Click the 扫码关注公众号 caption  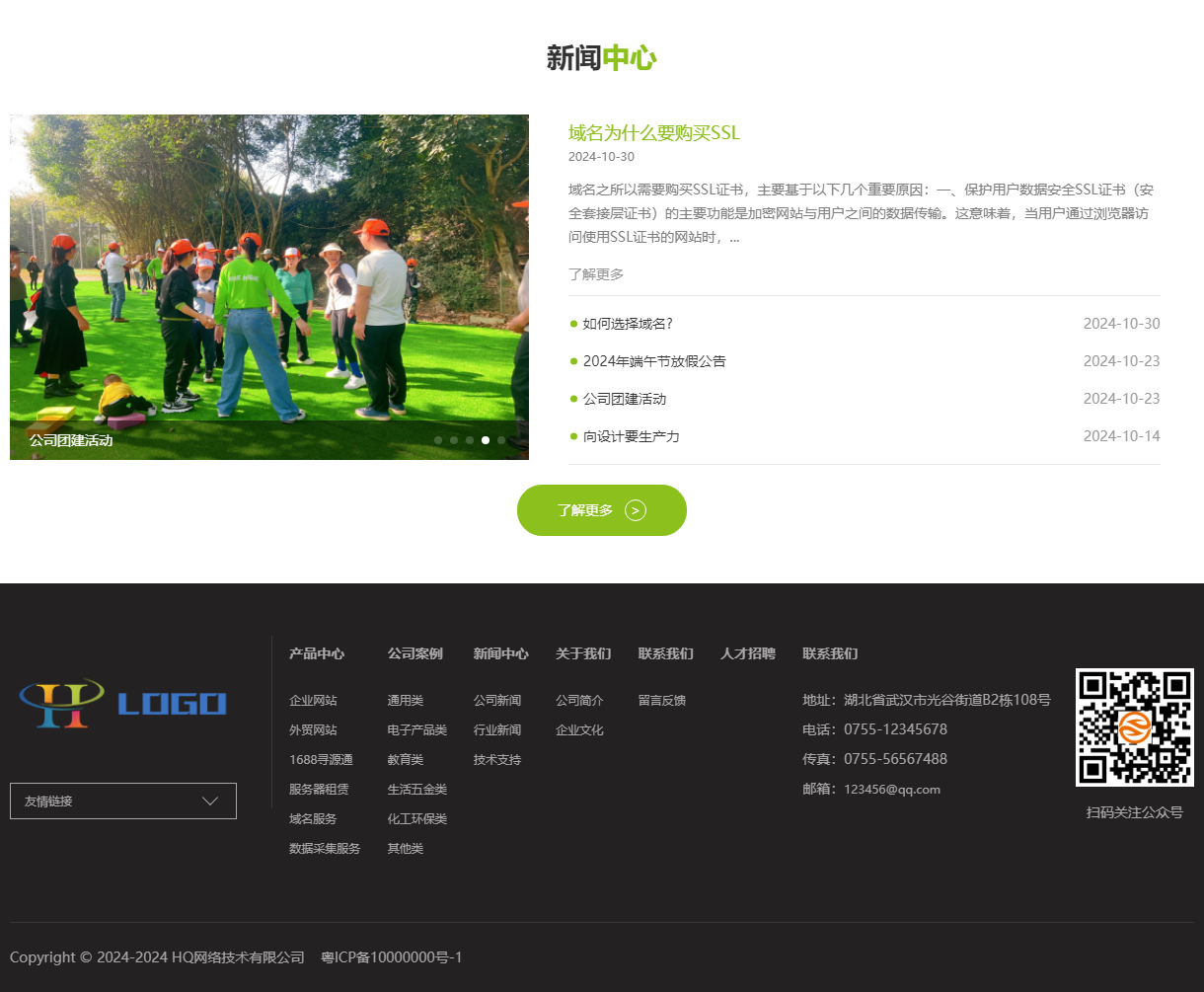click(1135, 812)
